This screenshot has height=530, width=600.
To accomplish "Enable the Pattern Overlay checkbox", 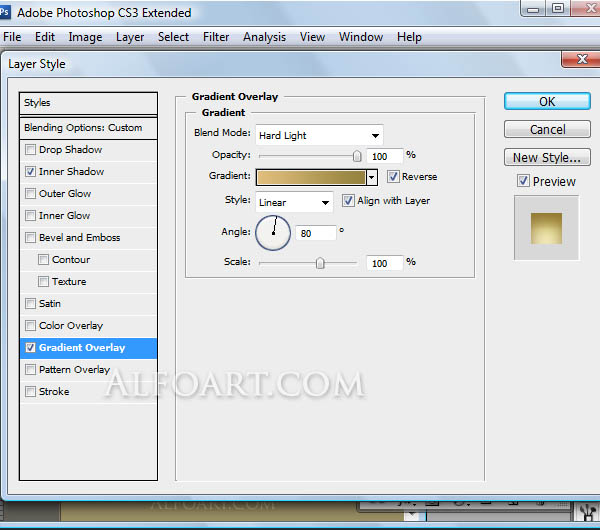I will click(30, 369).
